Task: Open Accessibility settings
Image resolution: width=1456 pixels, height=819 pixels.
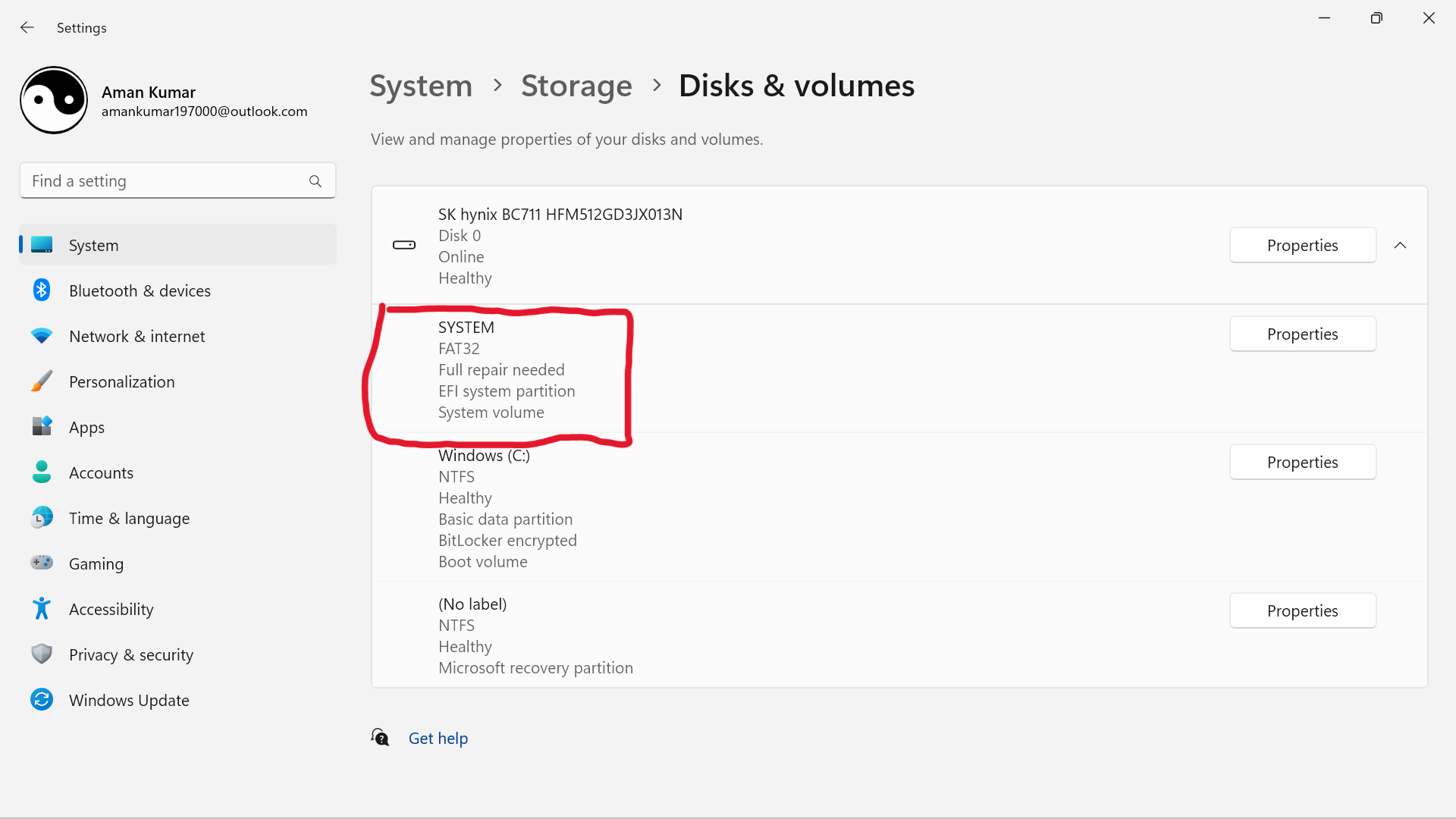Action: pos(177,609)
